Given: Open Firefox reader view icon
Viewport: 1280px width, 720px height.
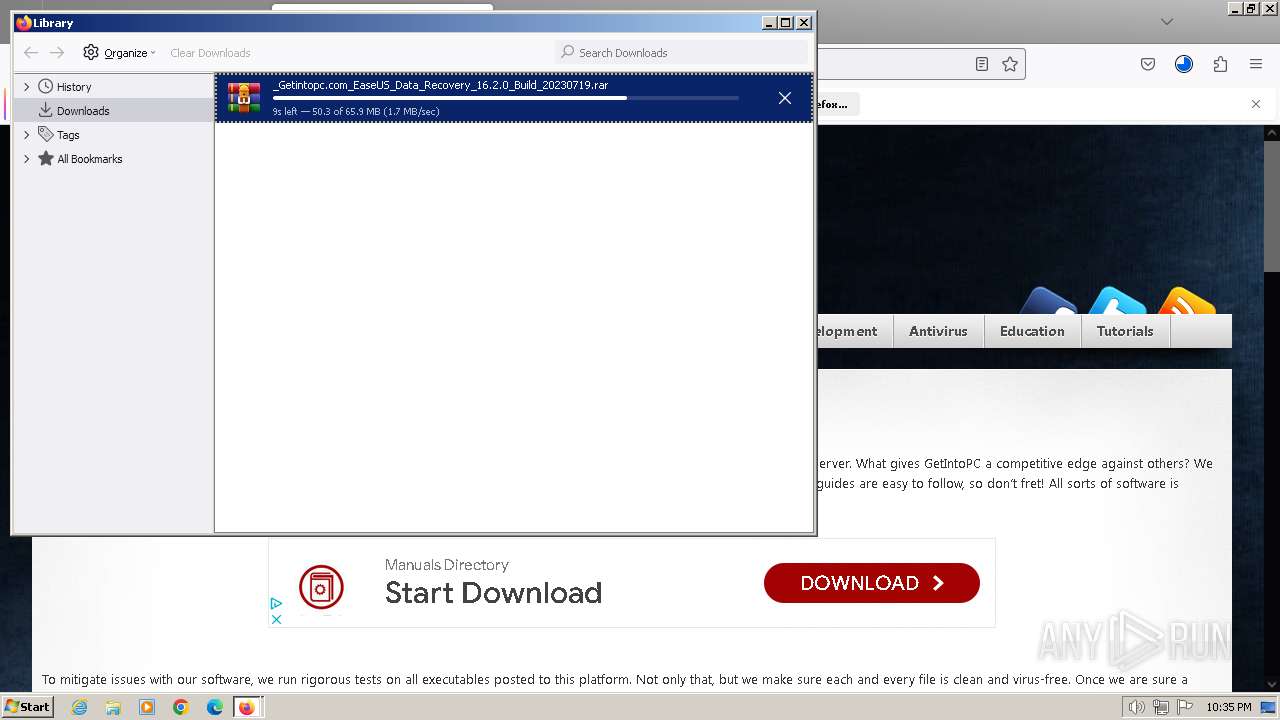Looking at the screenshot, I should [982, 64].
